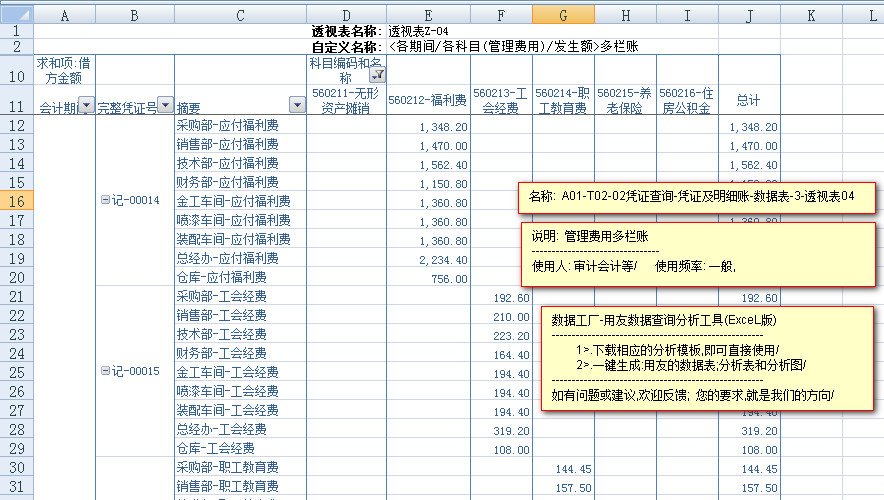This screenshot has height=500, width=884.
Task: Open the 摘要 filter dropdown
Action: (296, 106)
